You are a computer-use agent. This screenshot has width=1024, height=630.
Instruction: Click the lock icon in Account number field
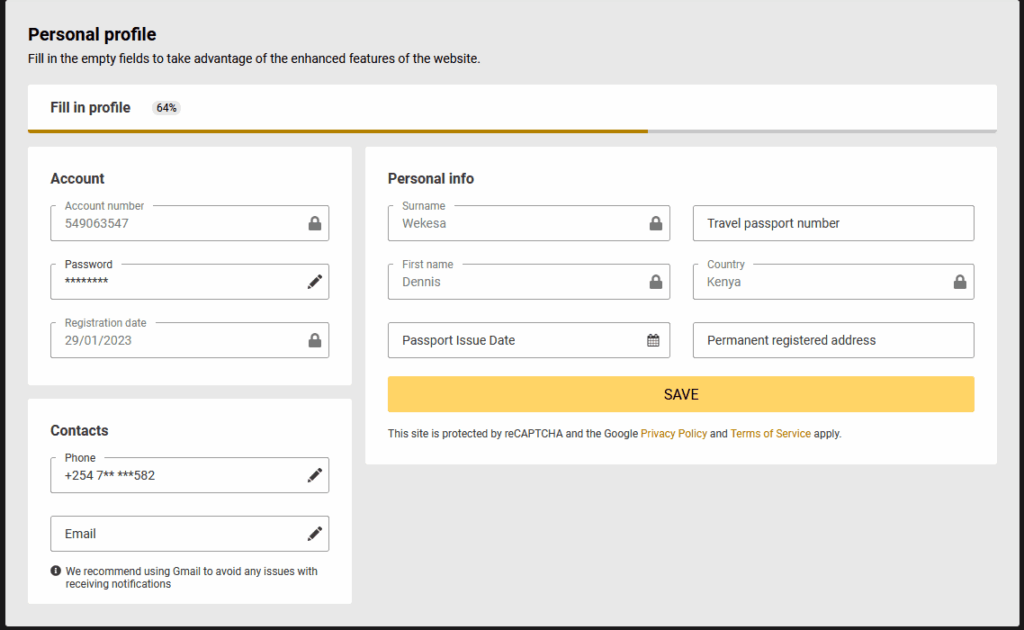coord(315,224)
